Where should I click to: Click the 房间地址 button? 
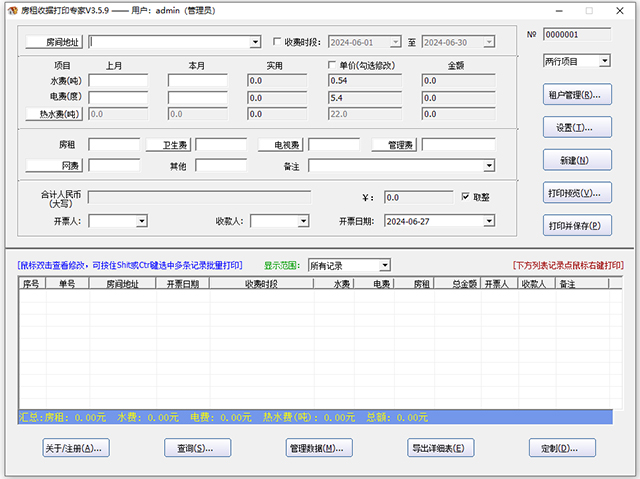coord(54,42)
